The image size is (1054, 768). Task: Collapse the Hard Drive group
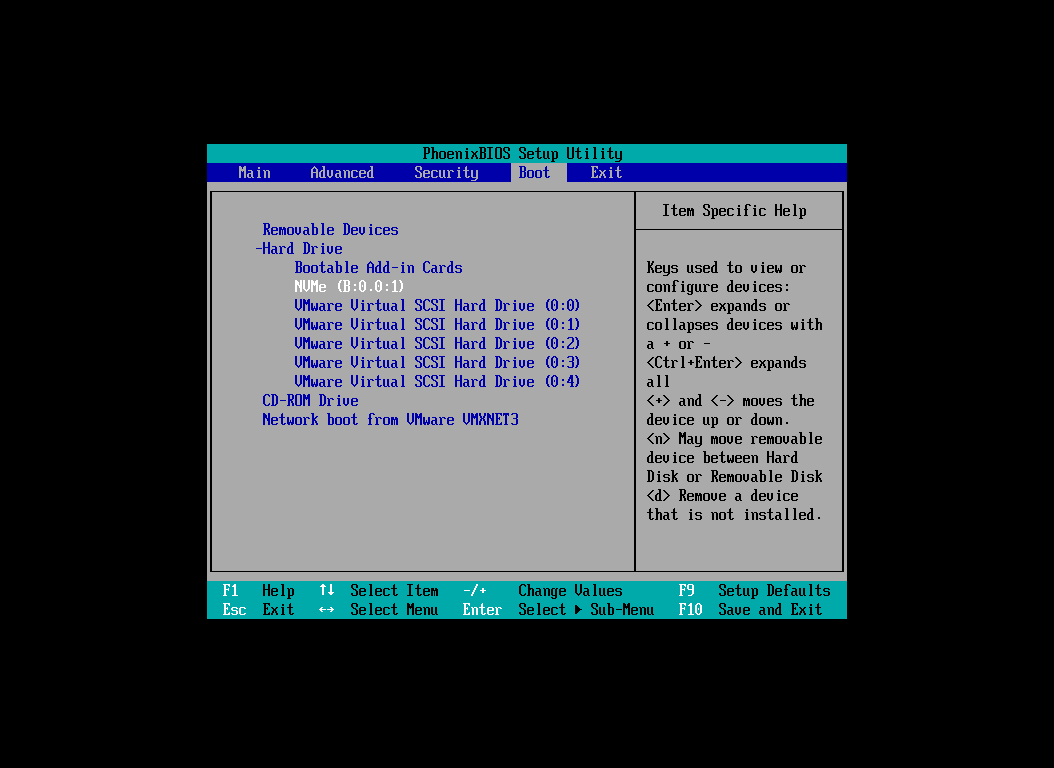pyautogui.click(x=299, y=249)
